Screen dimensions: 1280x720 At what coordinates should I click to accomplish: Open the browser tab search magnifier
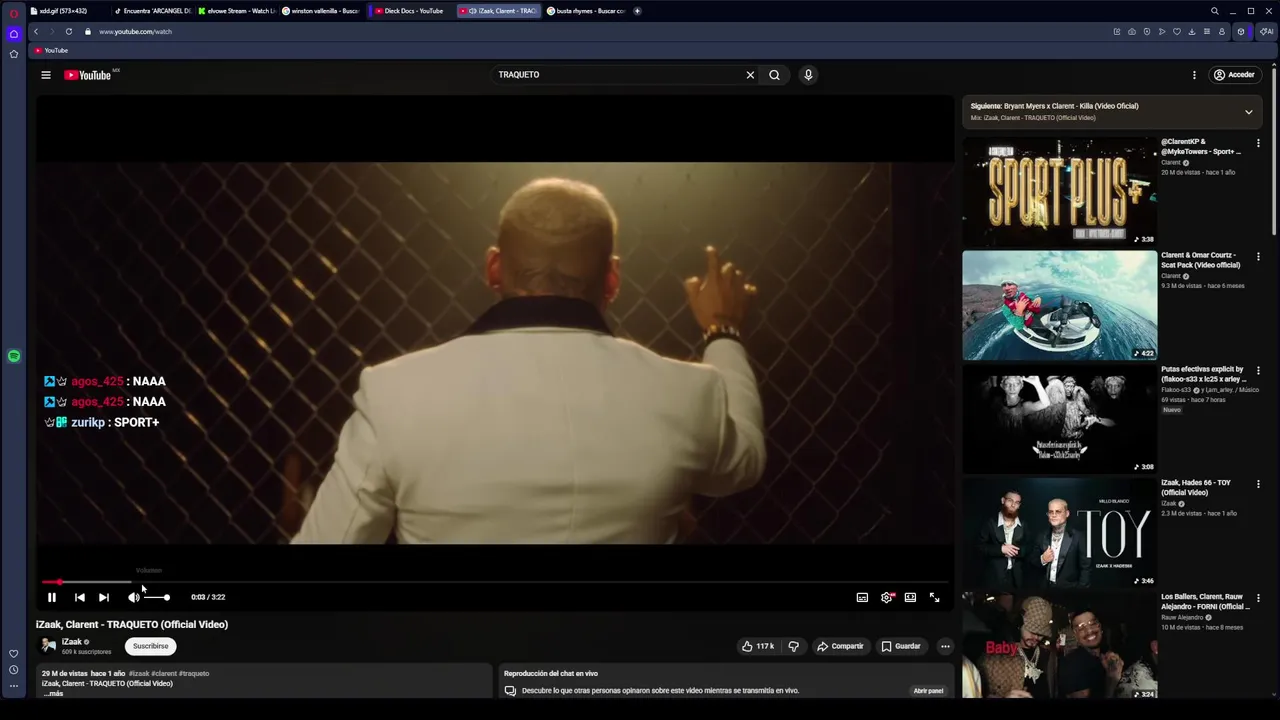click(x=1215, y=11)
